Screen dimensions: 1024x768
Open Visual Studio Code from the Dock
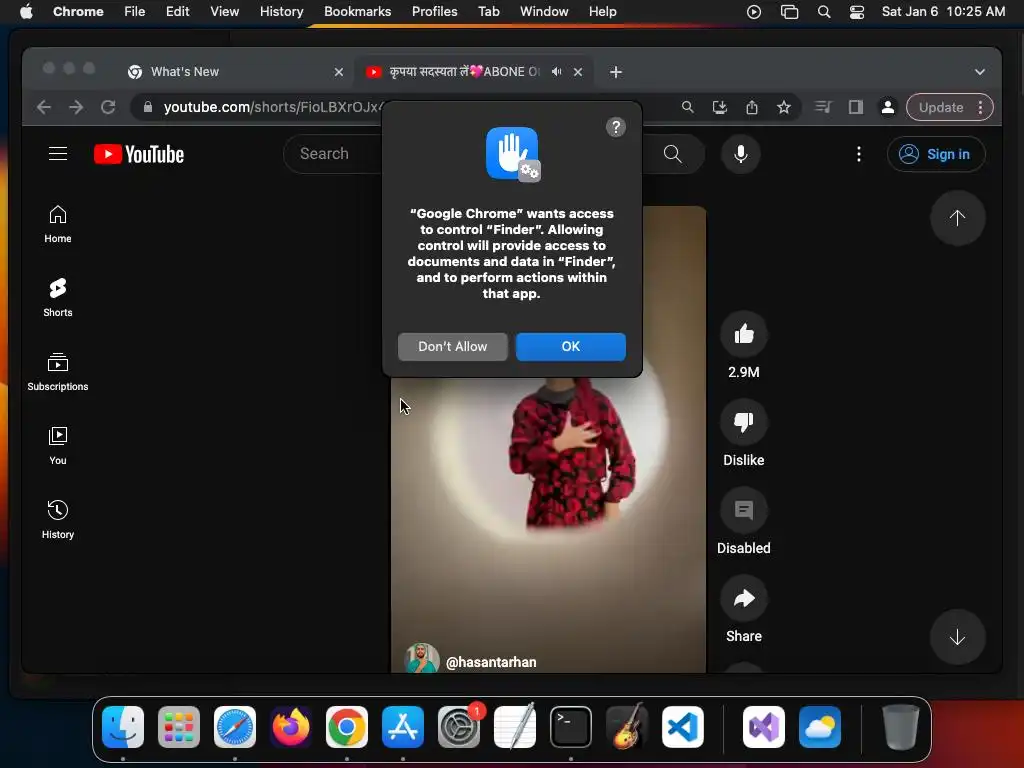tap(682, 726)
